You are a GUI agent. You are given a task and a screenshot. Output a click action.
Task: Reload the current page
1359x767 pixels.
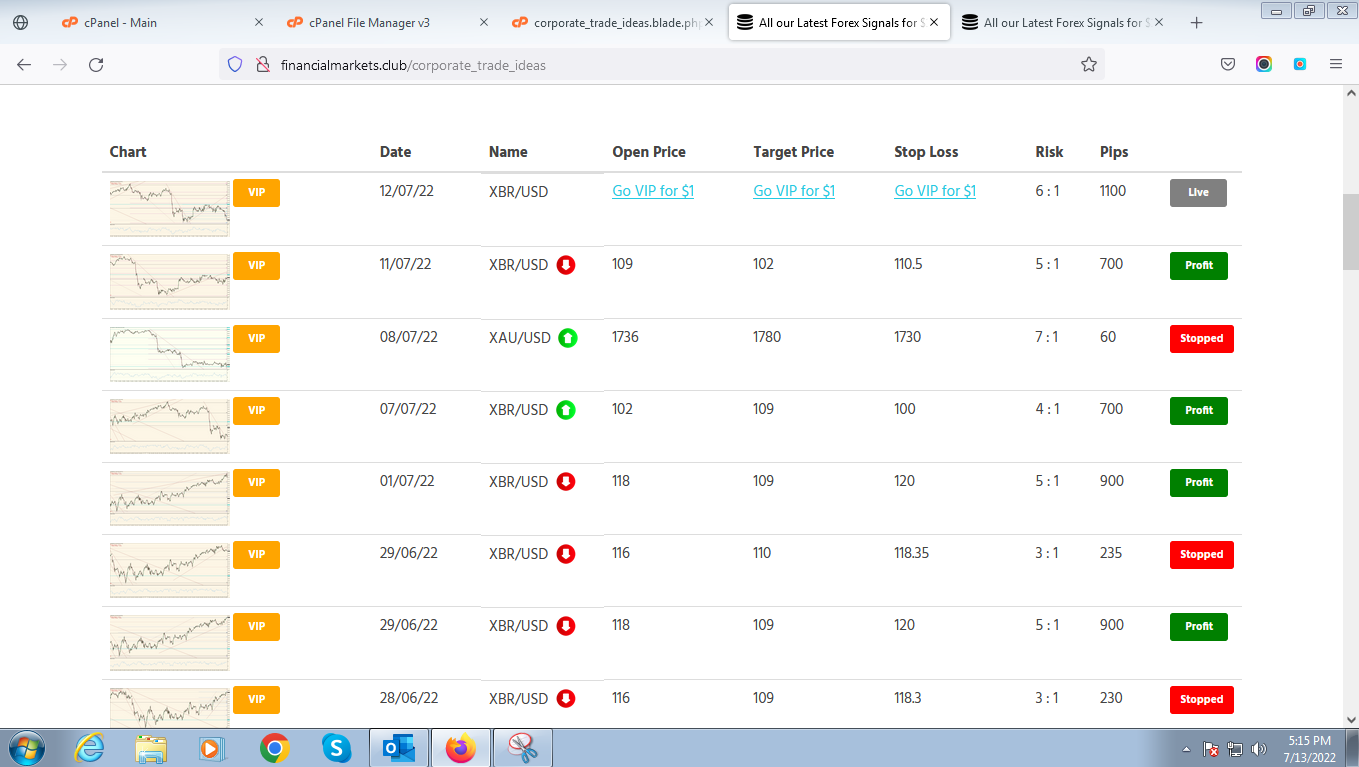click(x=96, y=65)
